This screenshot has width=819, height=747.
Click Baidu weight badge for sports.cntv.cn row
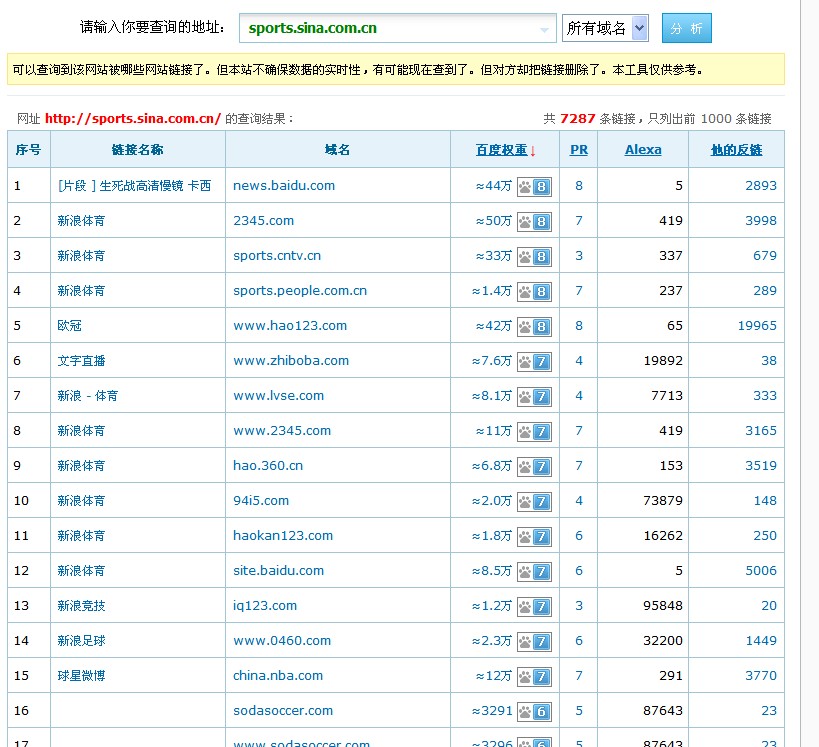[534, 256]
